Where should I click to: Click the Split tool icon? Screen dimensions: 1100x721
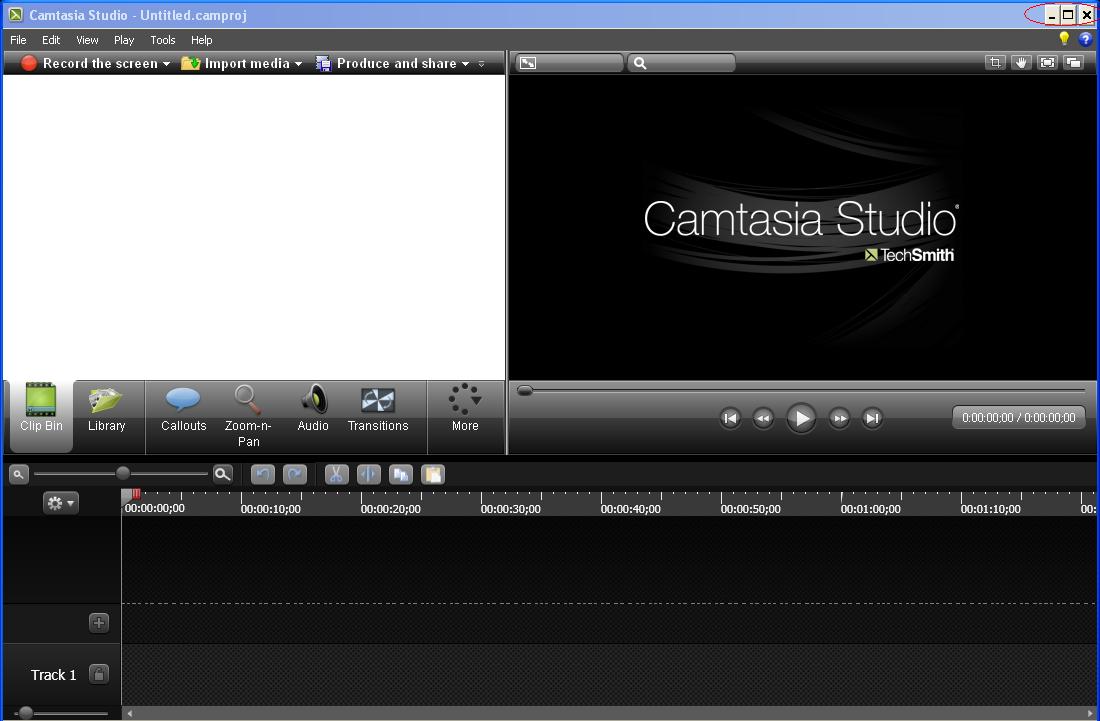click(369, 475)
